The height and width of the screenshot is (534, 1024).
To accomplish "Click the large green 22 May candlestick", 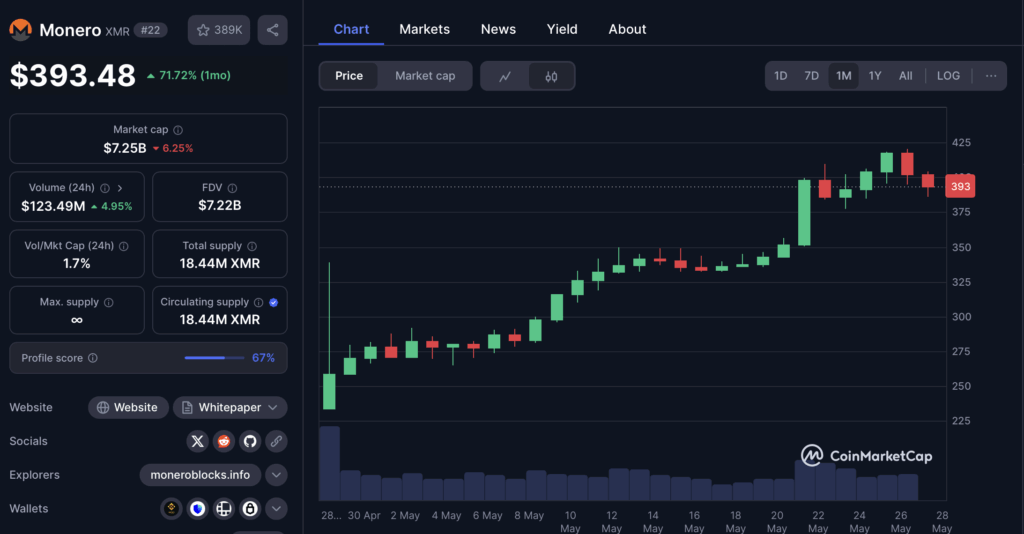I will point(805,213).
